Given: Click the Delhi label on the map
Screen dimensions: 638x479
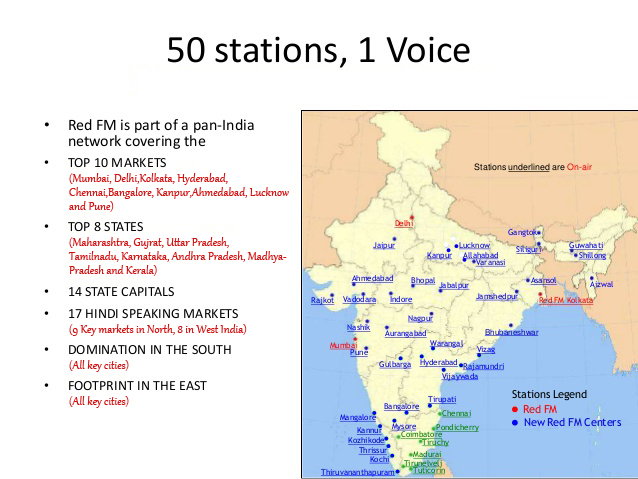Looking at the screenshot, I should click(x=404, y=223).
